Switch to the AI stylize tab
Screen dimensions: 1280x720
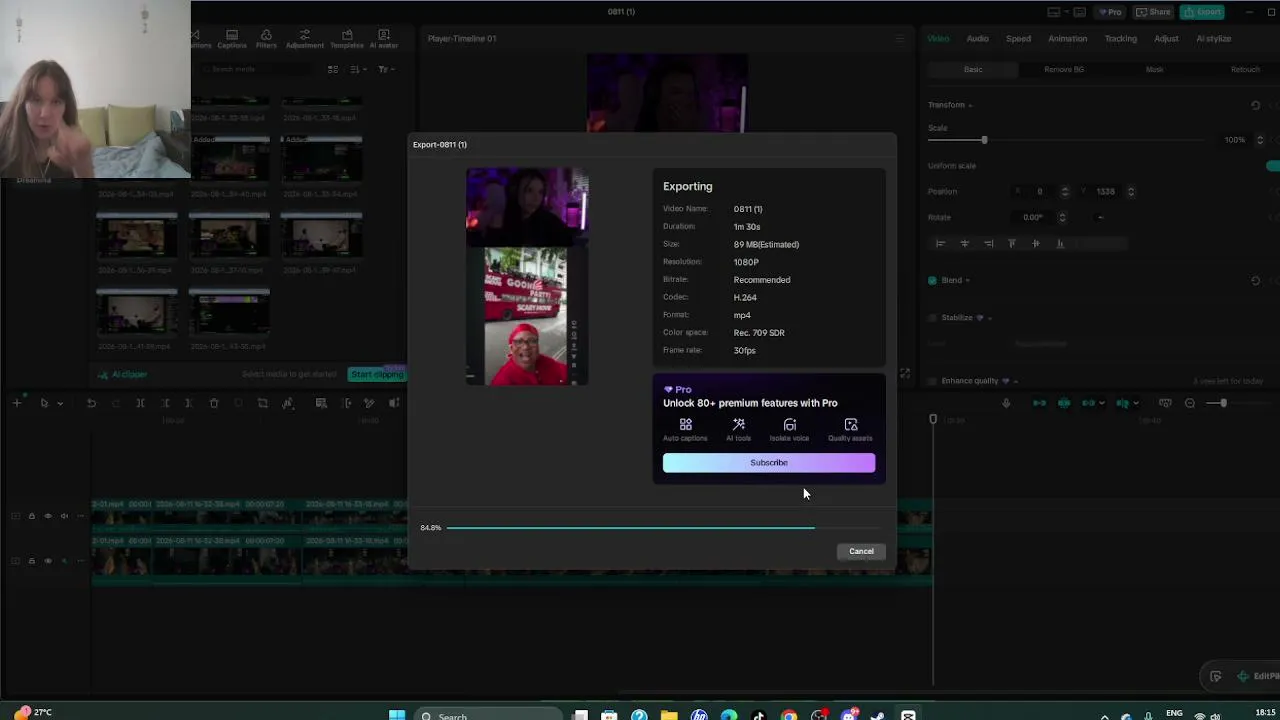tap(1213, 39)
